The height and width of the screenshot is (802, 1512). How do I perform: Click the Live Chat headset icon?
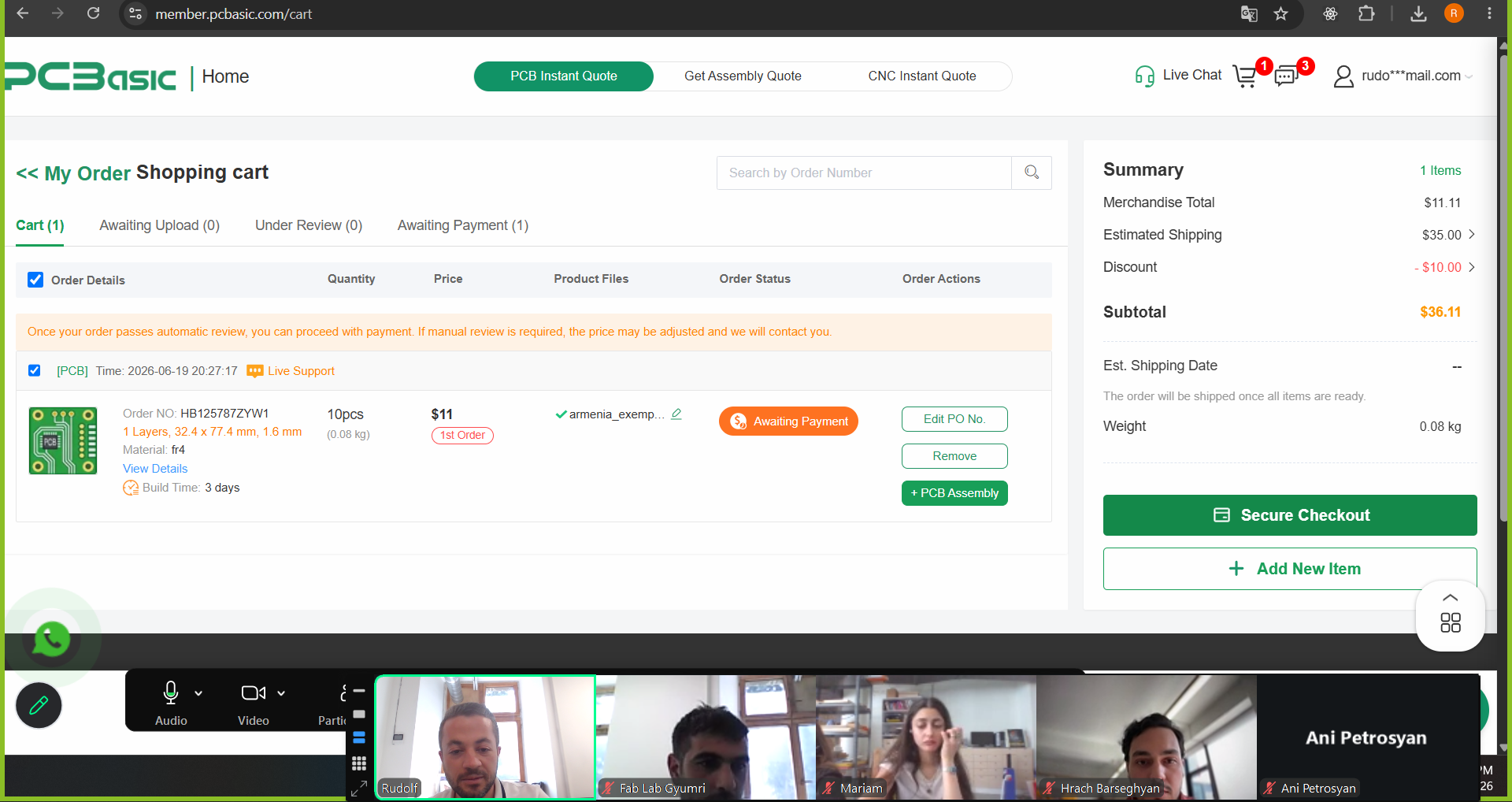coord(1144,76)
